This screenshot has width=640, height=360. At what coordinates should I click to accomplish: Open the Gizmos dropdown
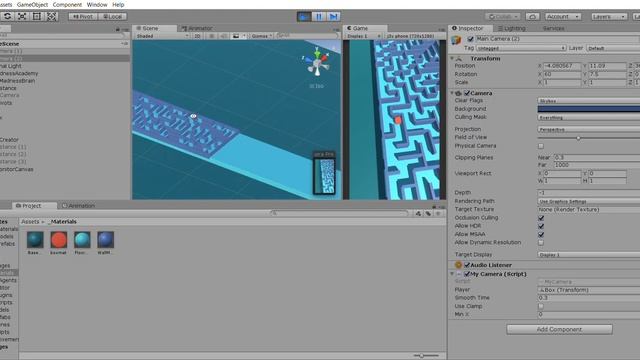point(261,36)
